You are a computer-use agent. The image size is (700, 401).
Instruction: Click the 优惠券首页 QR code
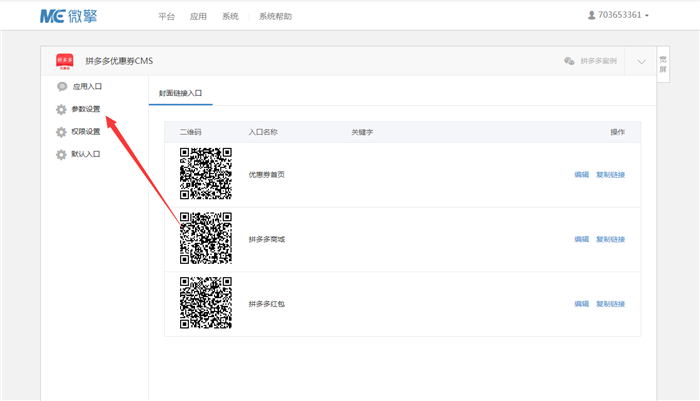click(x=205, y=174)
